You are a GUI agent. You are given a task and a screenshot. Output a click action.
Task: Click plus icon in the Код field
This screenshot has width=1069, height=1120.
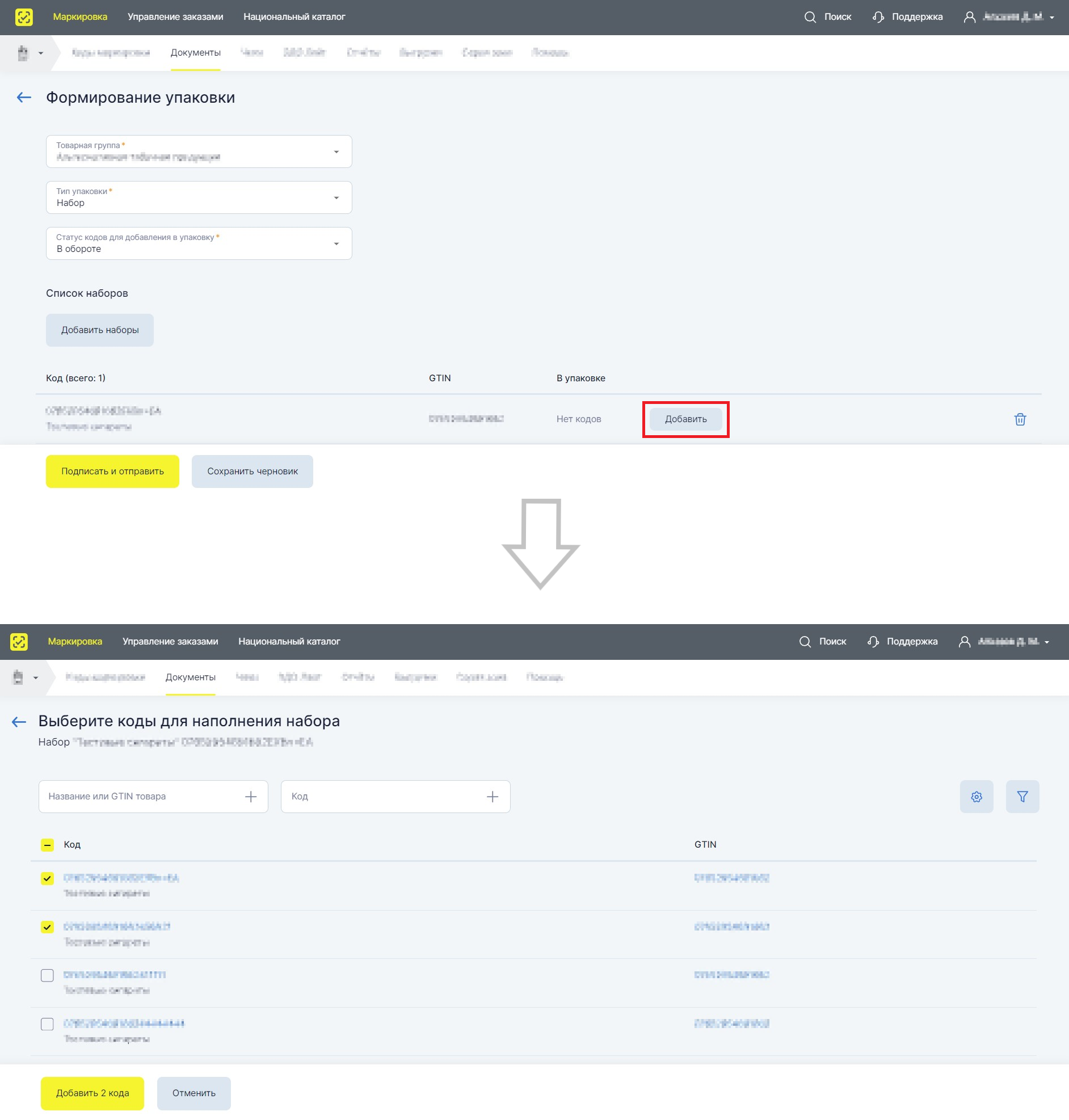coord(493,797)
